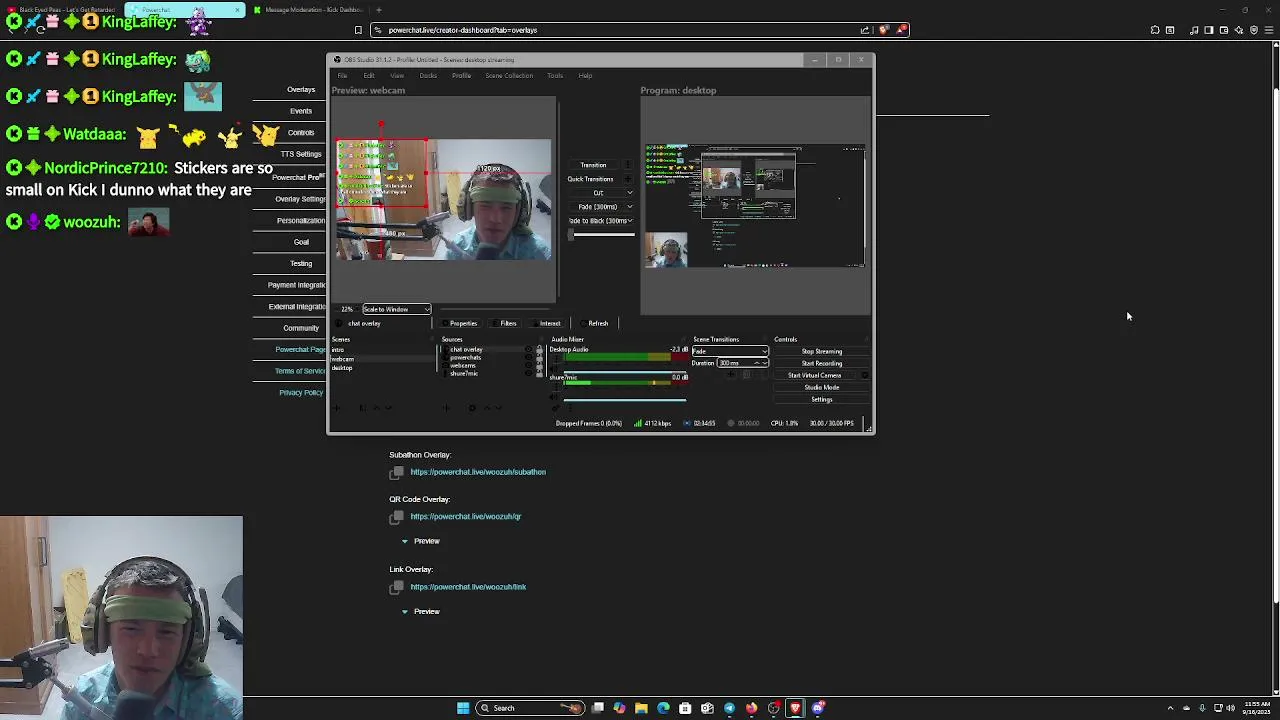Add a new source in OBS Sources dock
The height and width of the screenshot is (720, 1280).
pyautogui.click(x=446, y=408)
